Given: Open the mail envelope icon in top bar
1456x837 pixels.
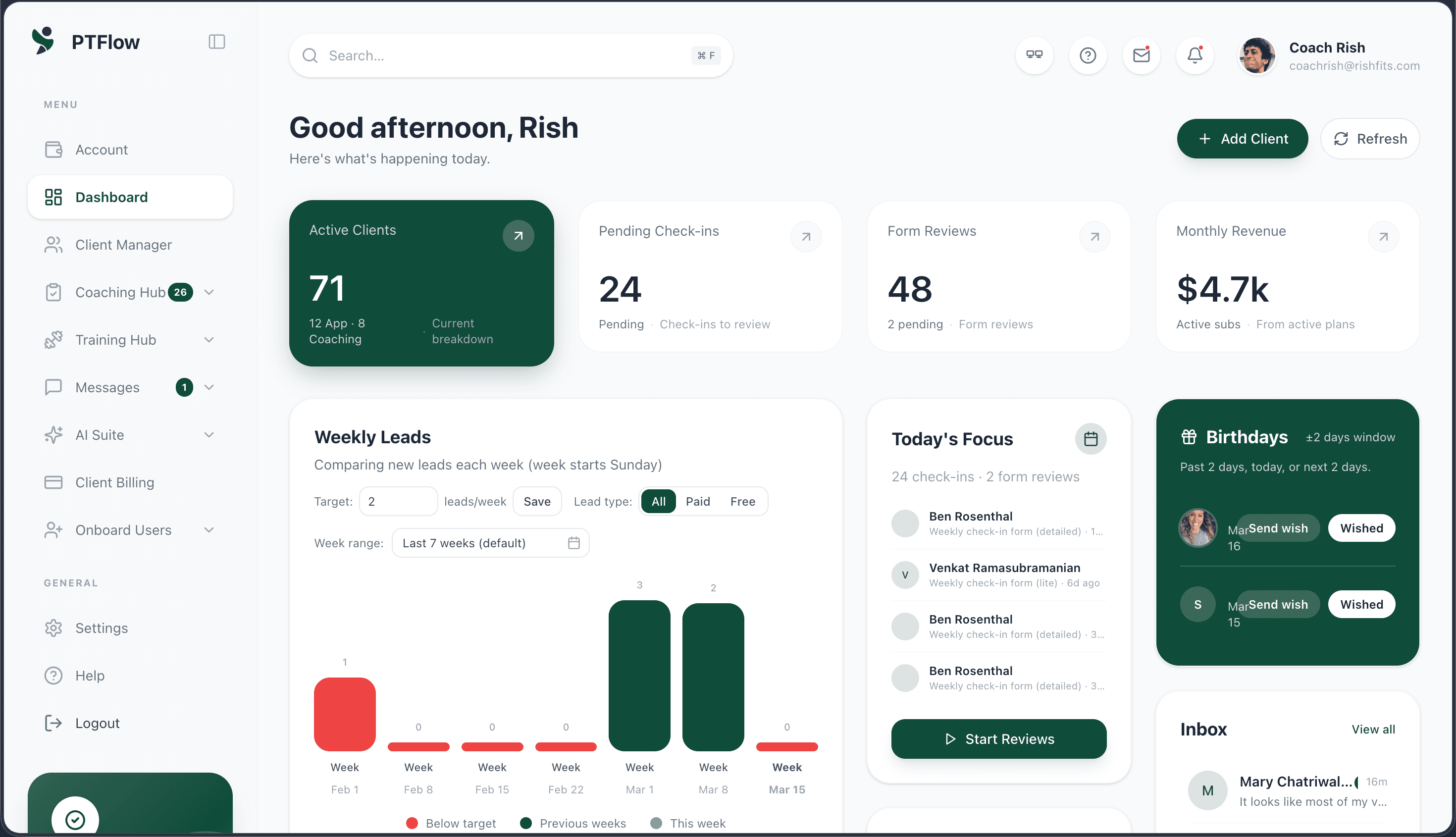Looking at the screenshot, I should point(1141,55).
